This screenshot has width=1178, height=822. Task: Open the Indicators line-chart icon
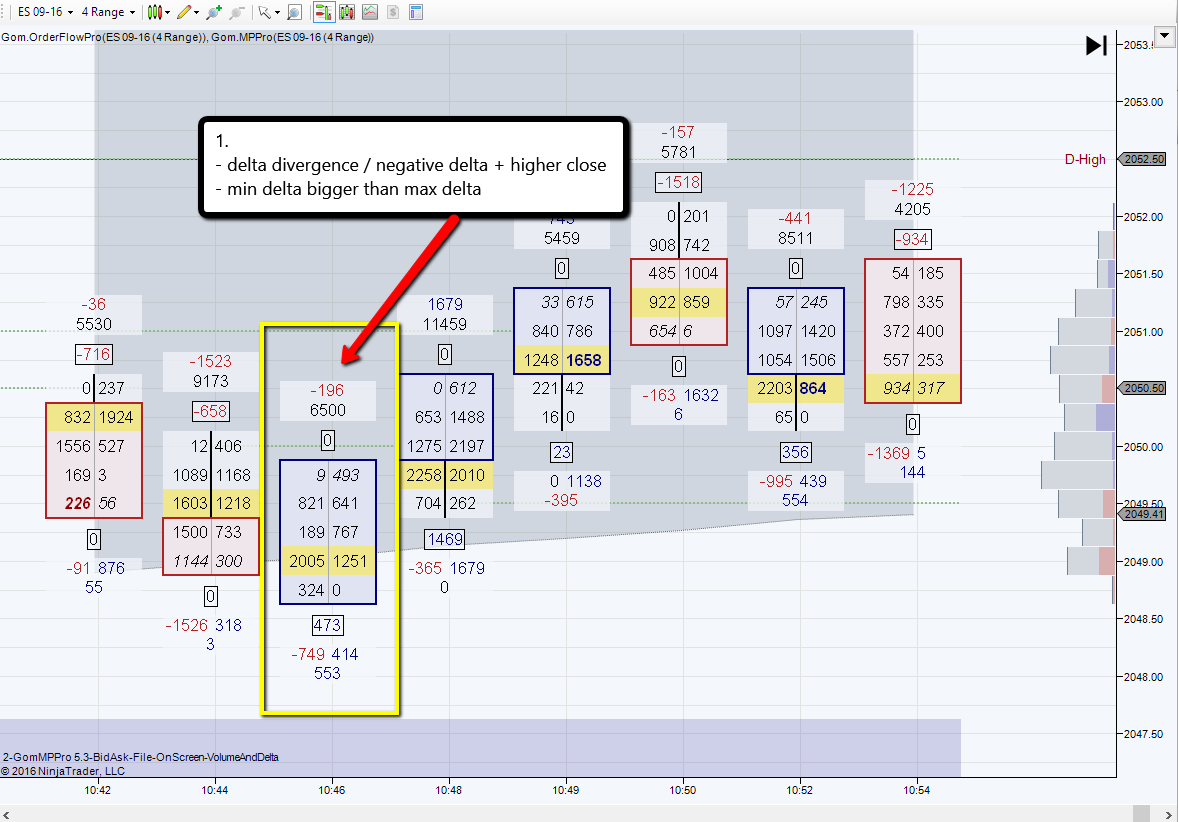(370, 12)
